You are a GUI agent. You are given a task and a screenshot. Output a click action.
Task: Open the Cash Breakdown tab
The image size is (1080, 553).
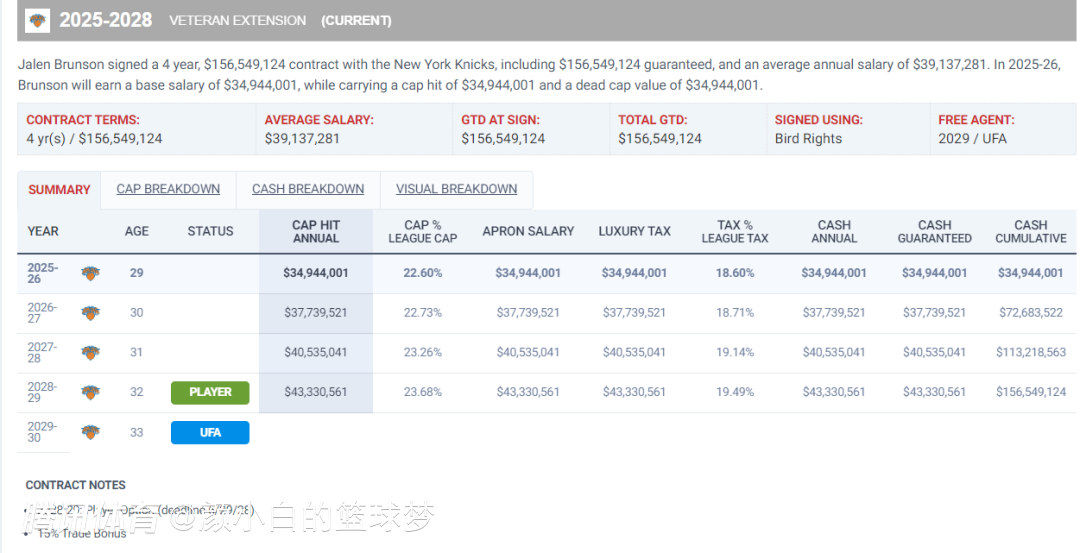click(308, 189)
